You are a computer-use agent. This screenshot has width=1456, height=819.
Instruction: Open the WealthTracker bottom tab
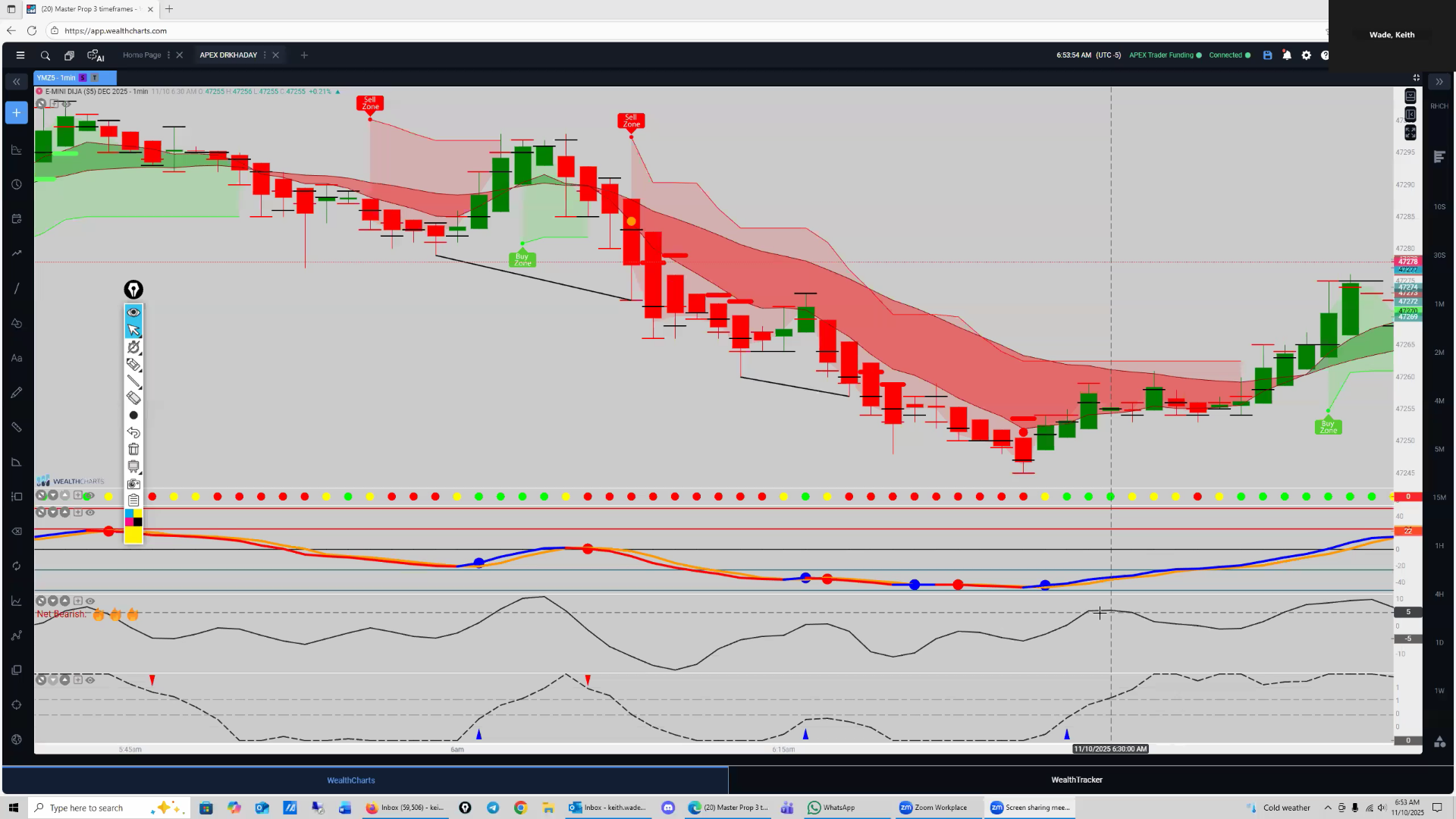pos(1076,780)
